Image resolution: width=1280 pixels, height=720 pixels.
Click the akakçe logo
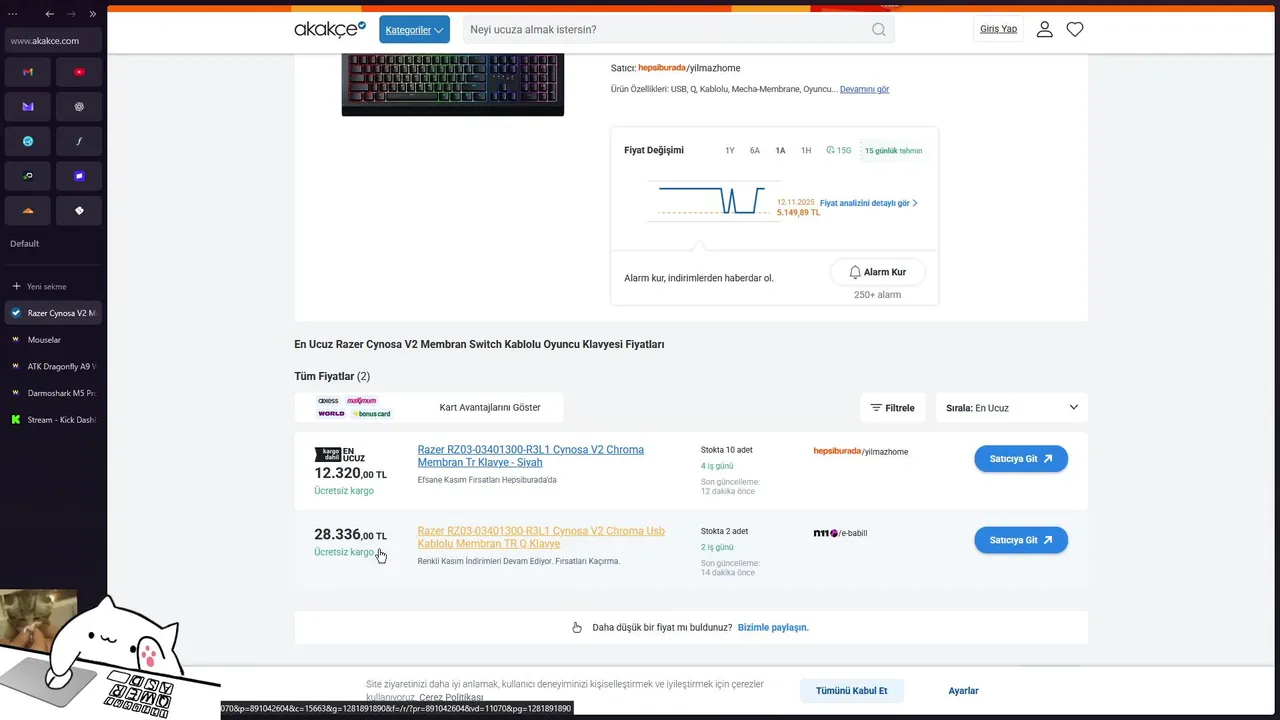(x=330, y=29)
